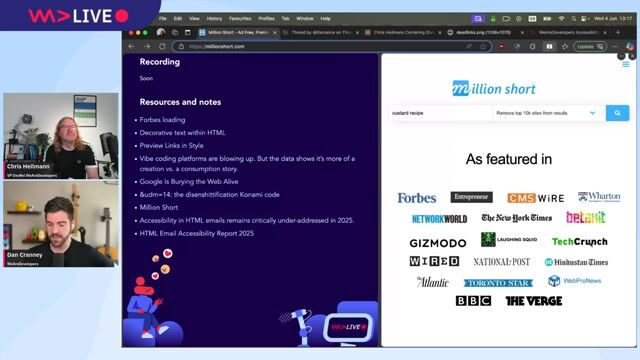Open the workspaces icon beside profile avatar

point(175,32)
